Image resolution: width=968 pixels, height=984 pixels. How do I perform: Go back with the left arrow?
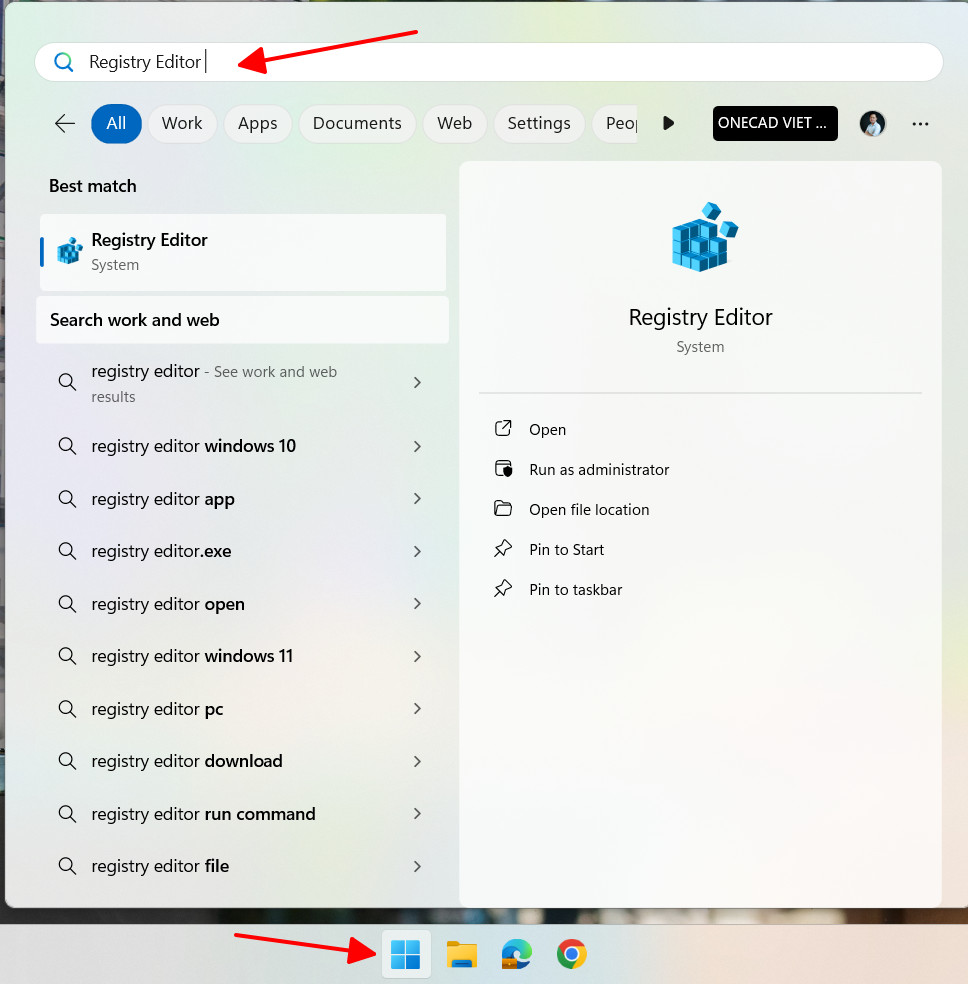(x=65, y=124)
